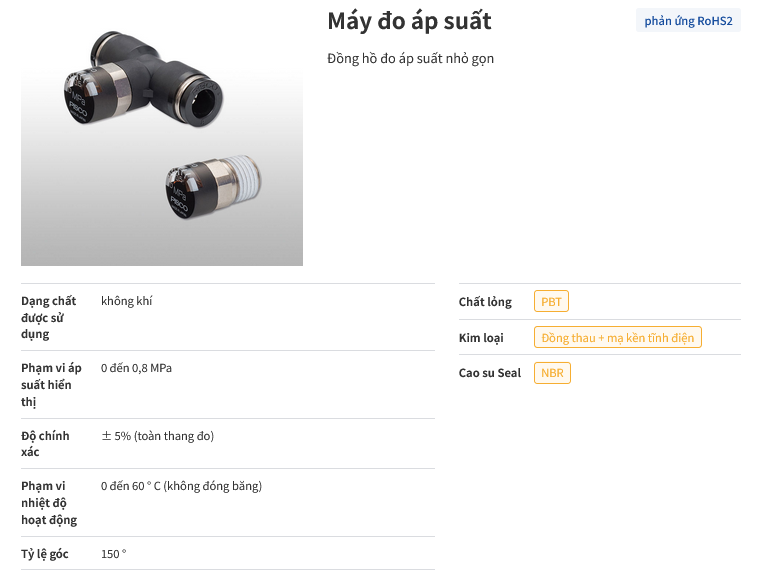This screenshot has height=578, width=772.
Task: Click the "Đồng thau + mạ kền tĩnh điện" tag
Action: point(617,338)
